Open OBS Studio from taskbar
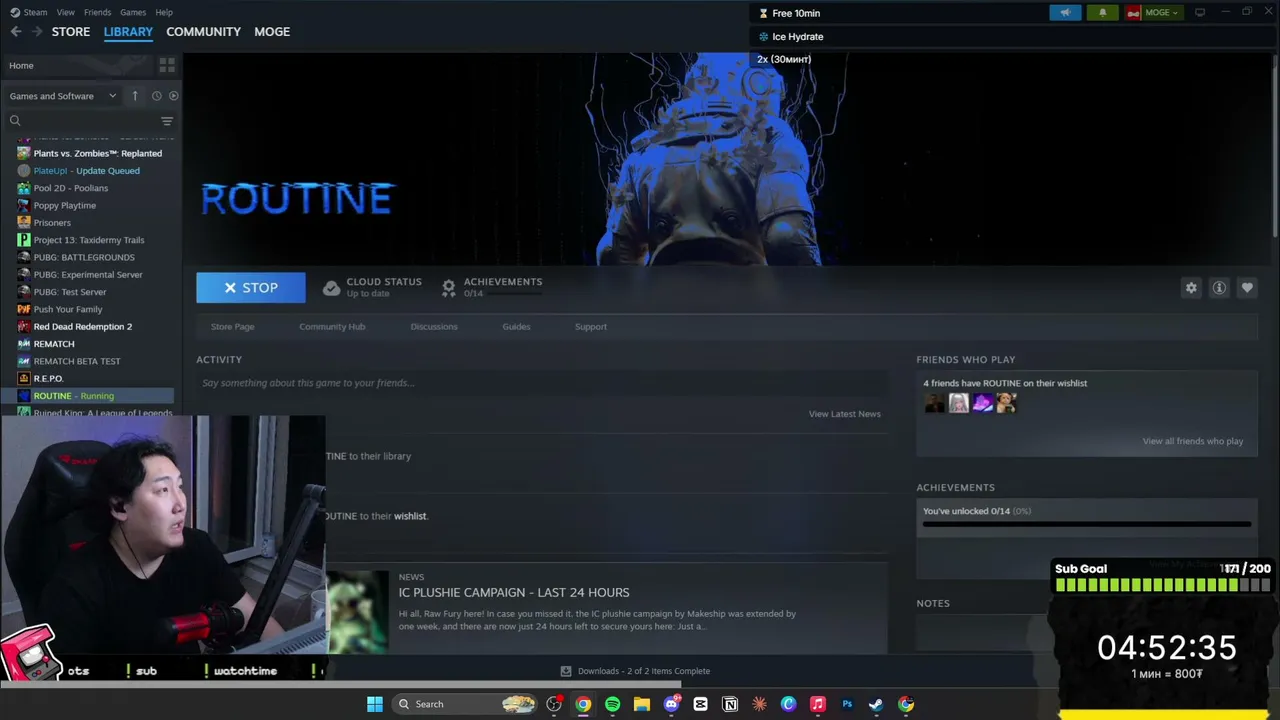Viewport: 1280px width, 720px height. (x=554, y=704)
